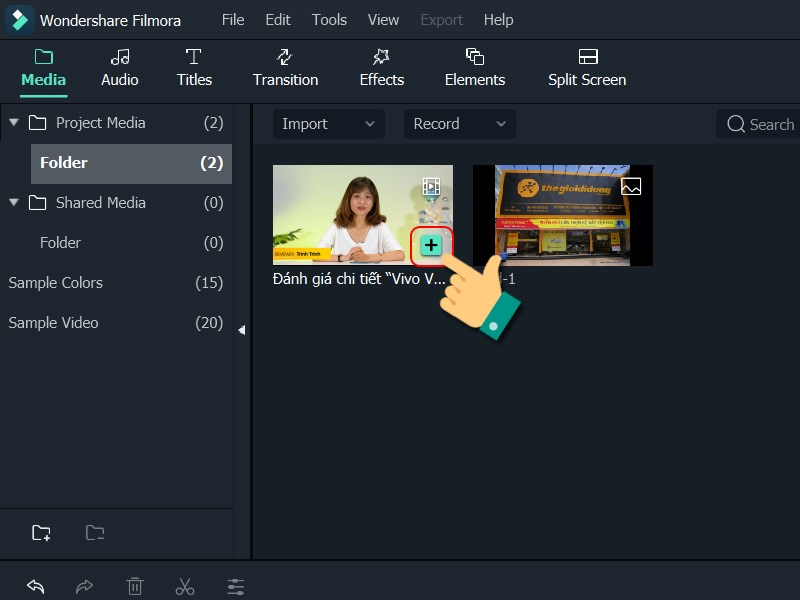Click the Undo arrow icon
The height and width of the screenshot is (600, 800).
[x=36, y=586]
